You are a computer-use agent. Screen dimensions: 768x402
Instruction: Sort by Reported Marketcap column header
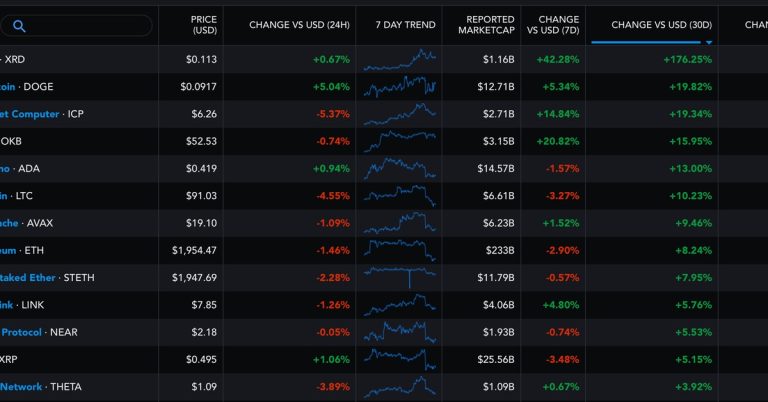486,24
